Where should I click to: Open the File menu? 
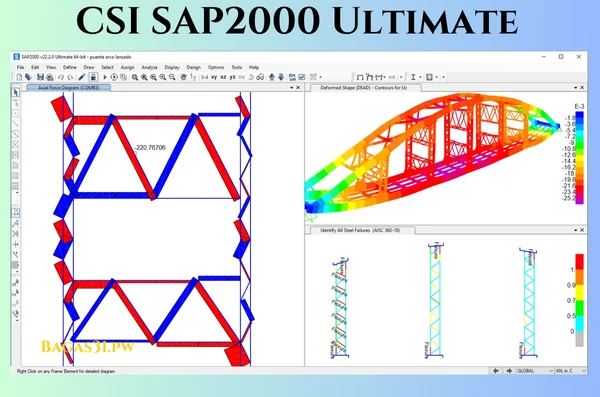[x=20, y=67]
